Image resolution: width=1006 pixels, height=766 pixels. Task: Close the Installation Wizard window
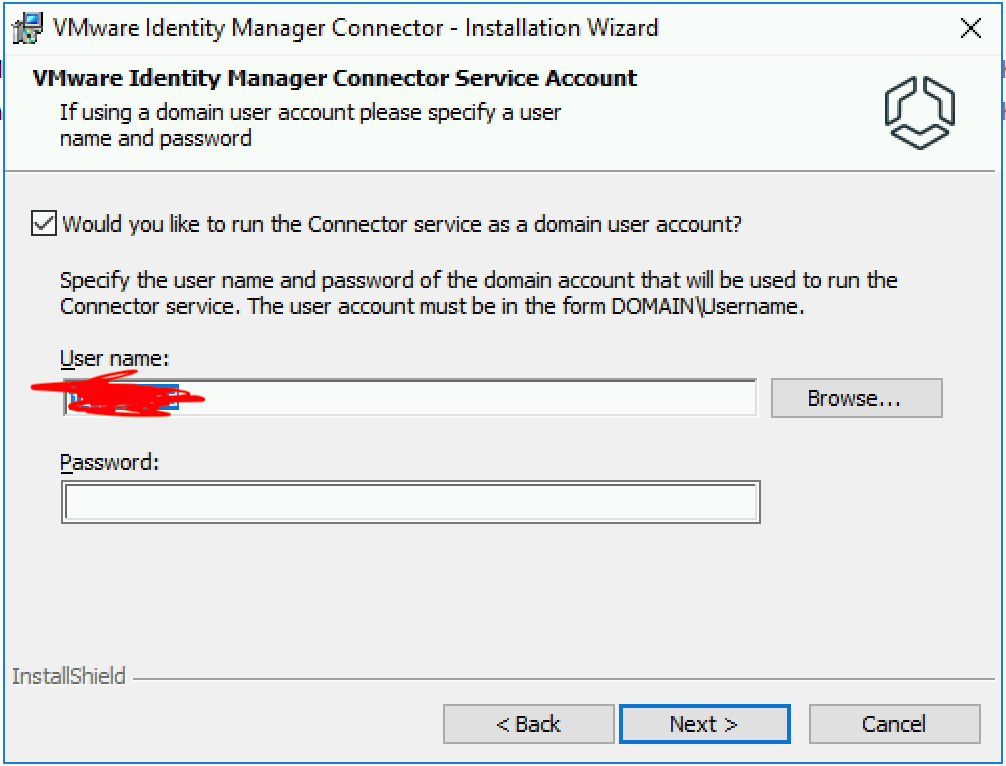click(970, 28)
